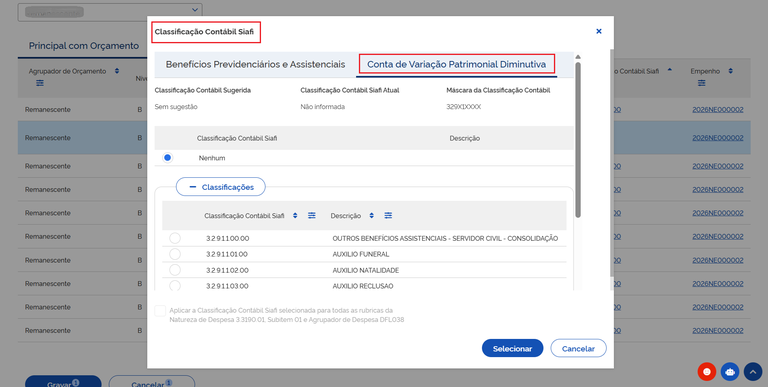Sort the Agrupador de Orçamento column

click(117, 72)
